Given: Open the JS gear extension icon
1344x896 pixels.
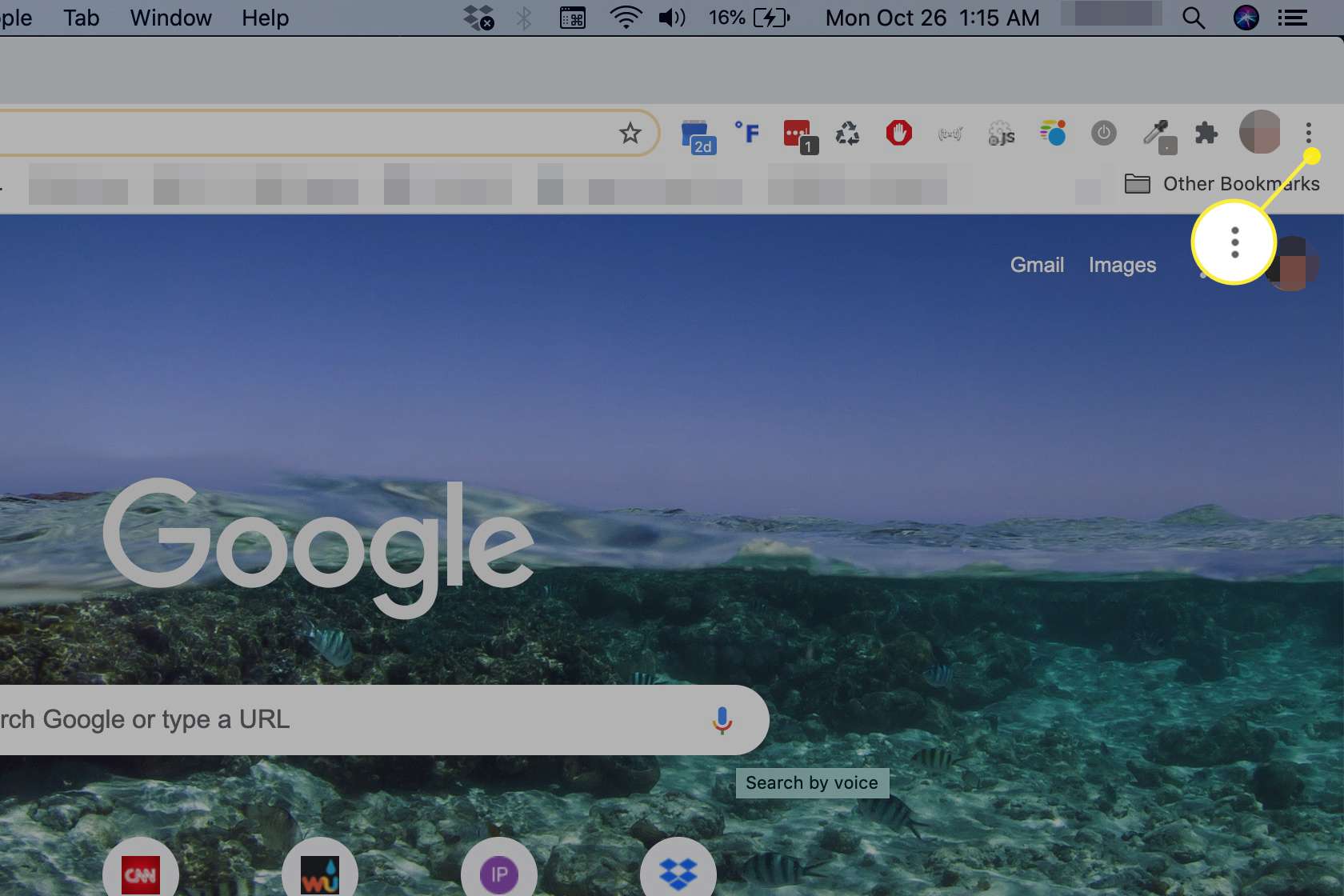Looking at the screenshot, I should [x=1001, y=134].
